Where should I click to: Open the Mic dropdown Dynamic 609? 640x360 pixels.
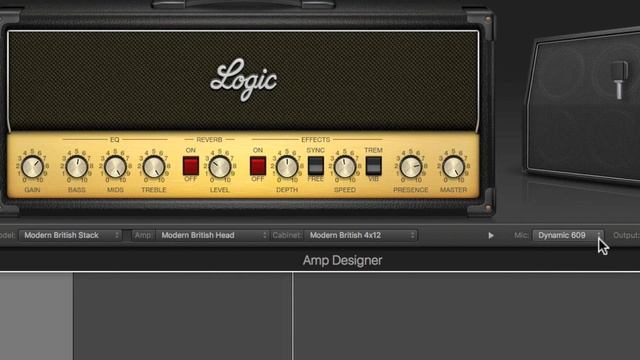click(x=568, y=235)
